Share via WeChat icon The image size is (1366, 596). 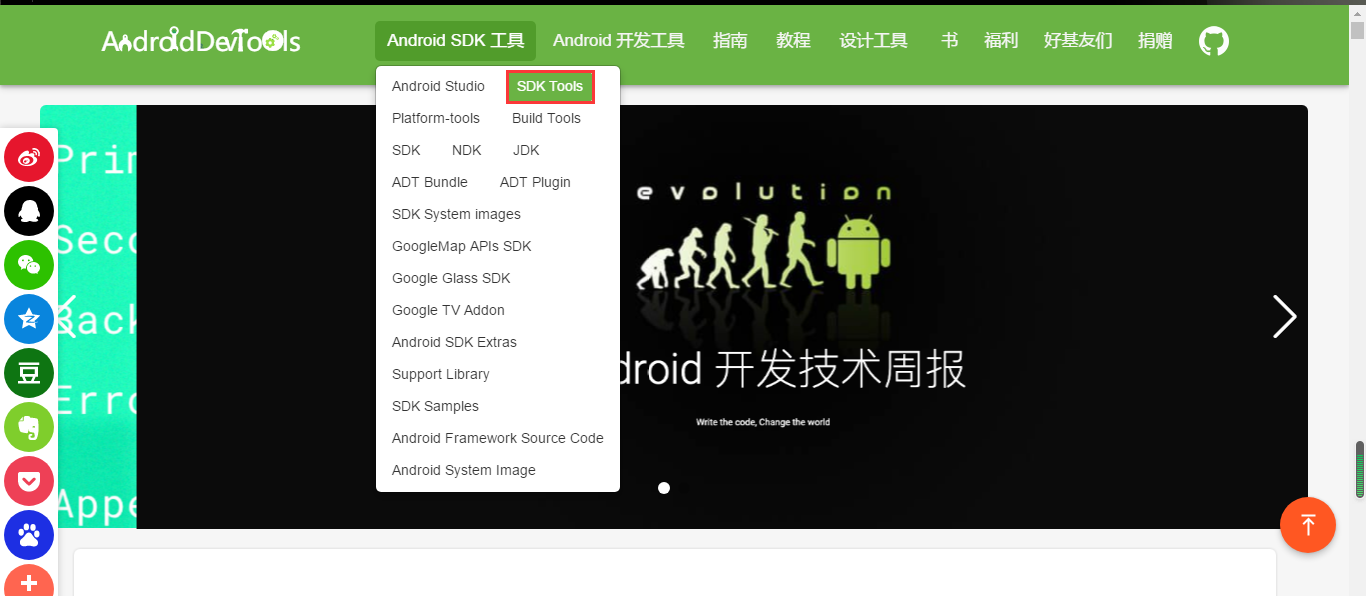29,265
